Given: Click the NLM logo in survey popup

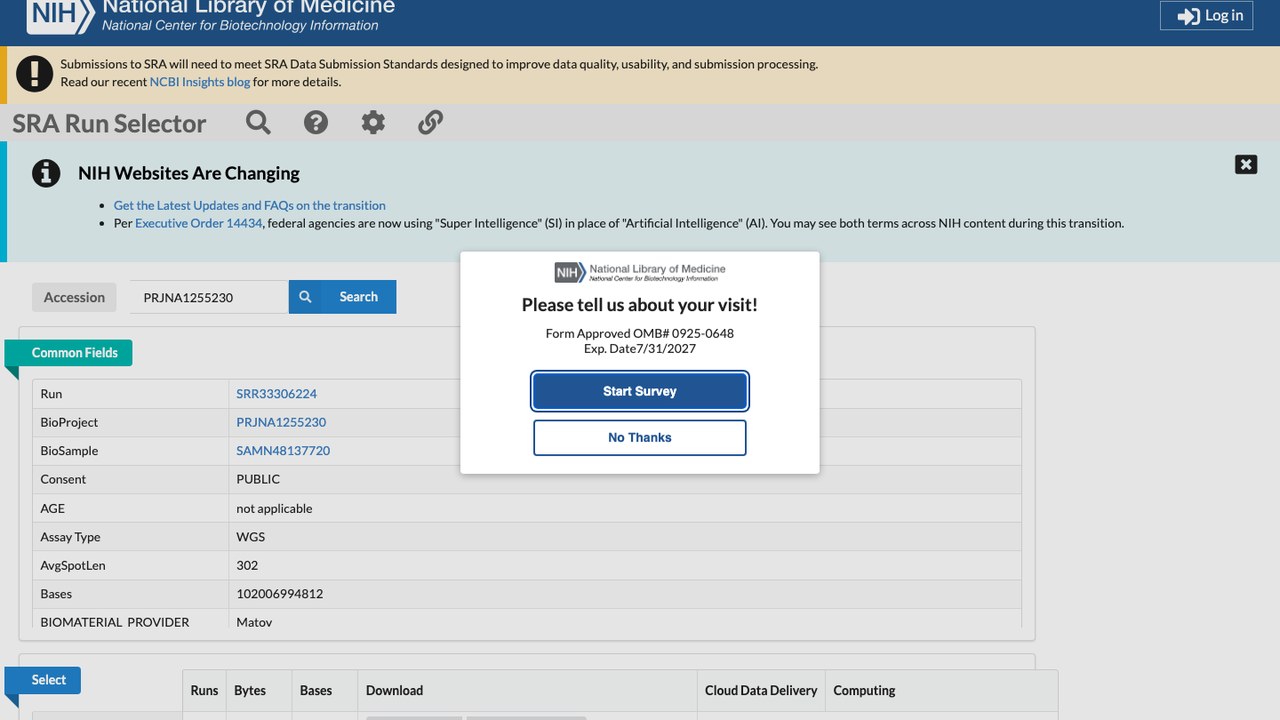Looking at the screenshot, I should point(640,272).
